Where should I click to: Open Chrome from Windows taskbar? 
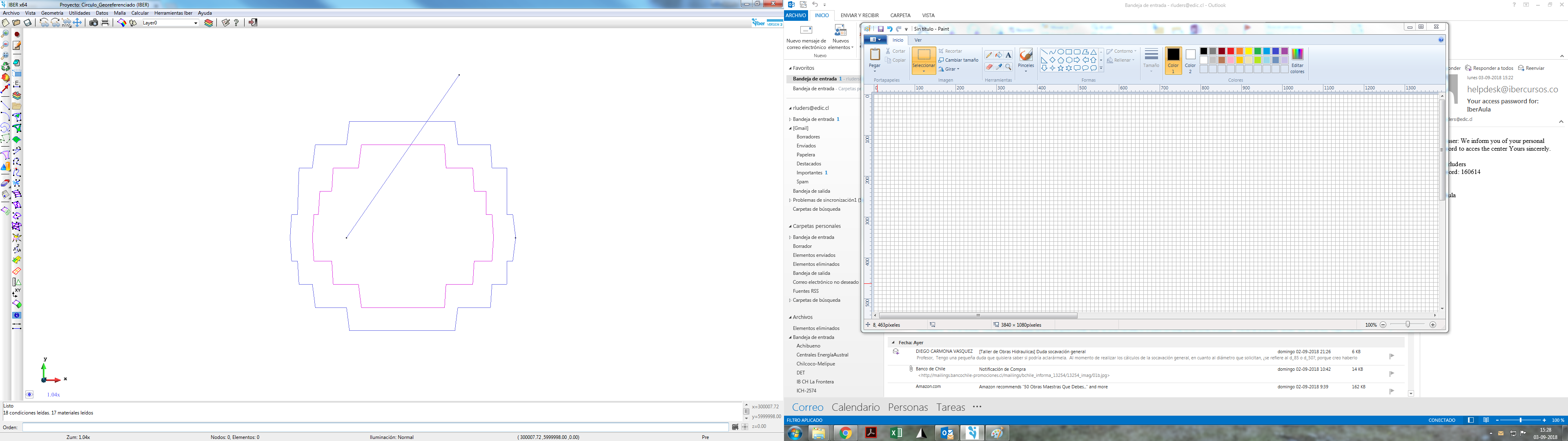click(845, 433)
